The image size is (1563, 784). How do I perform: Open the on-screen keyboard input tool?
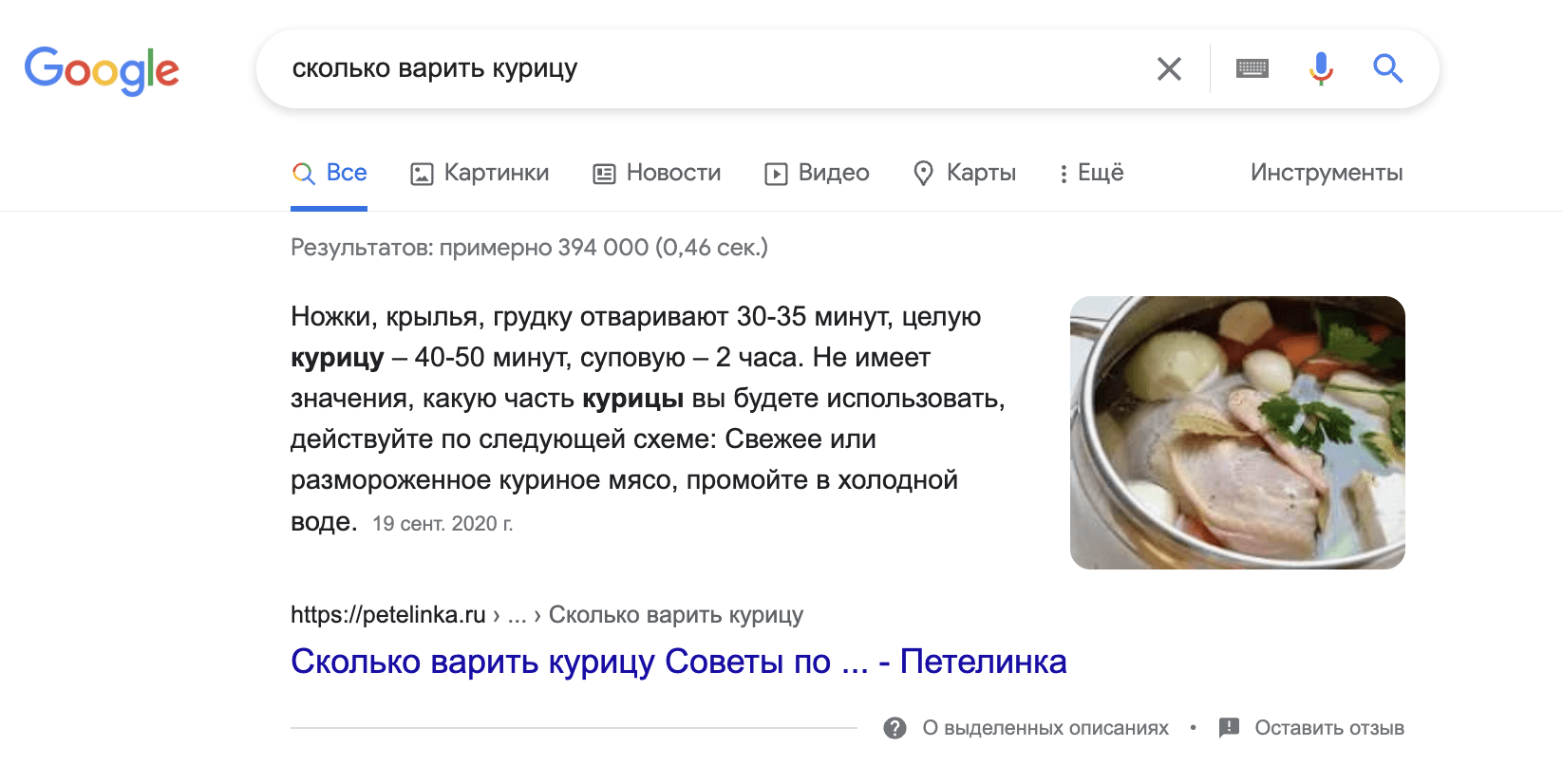point(1252,68)
